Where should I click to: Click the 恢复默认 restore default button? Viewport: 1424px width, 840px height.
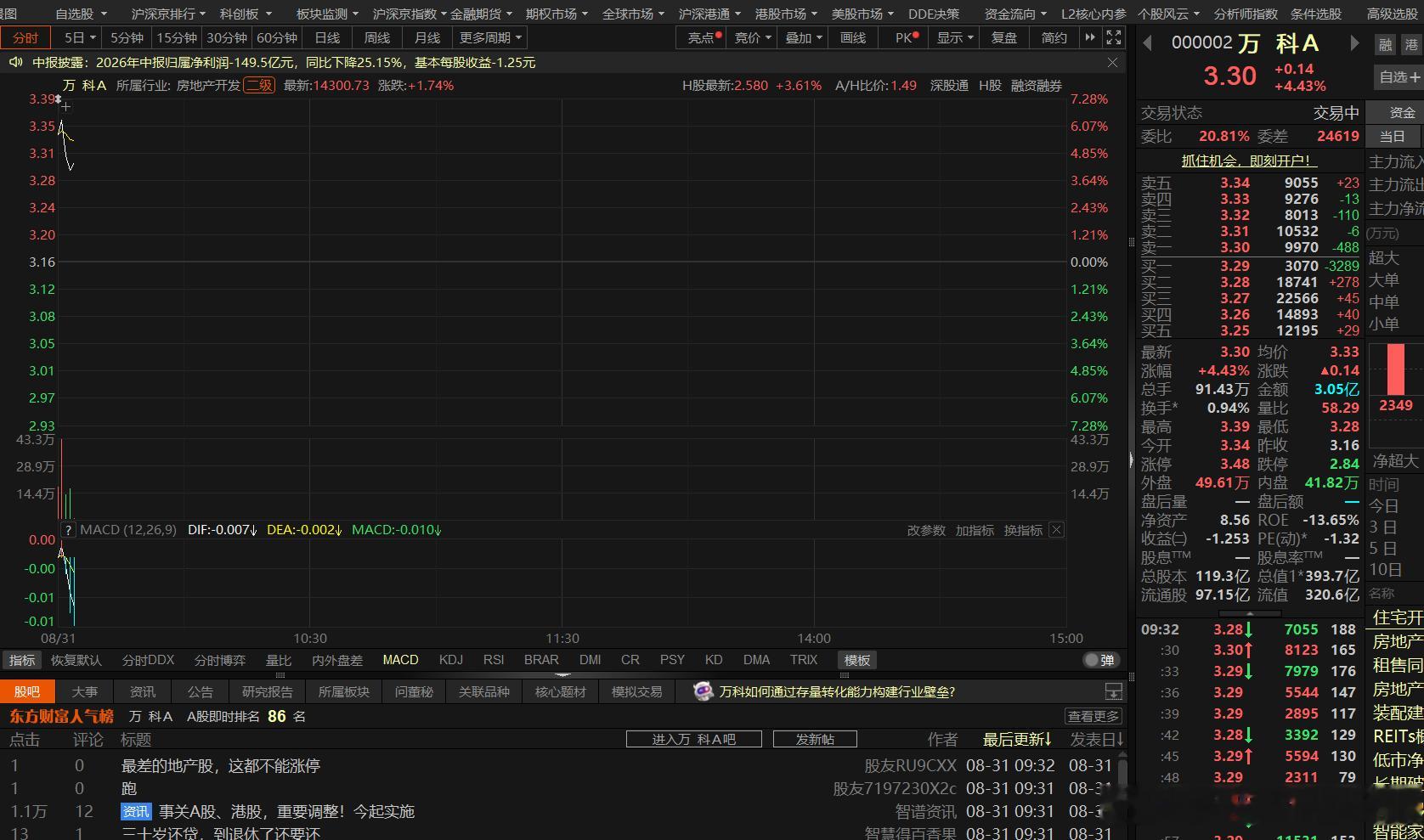[x=76, y=660]
